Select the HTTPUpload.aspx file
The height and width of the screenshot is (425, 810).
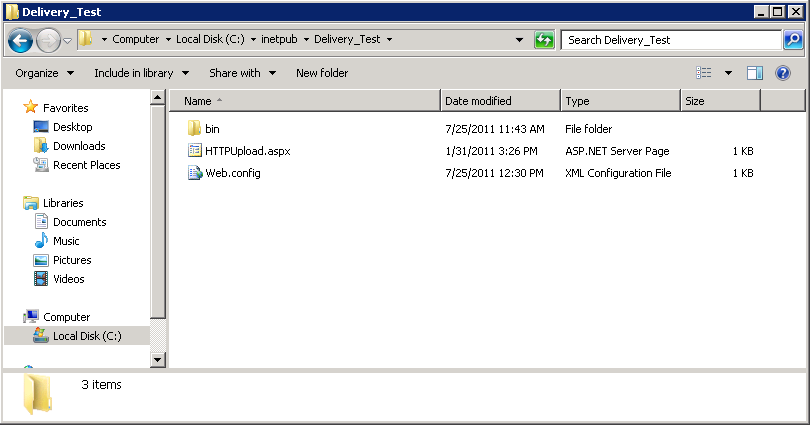pos(246,151)
